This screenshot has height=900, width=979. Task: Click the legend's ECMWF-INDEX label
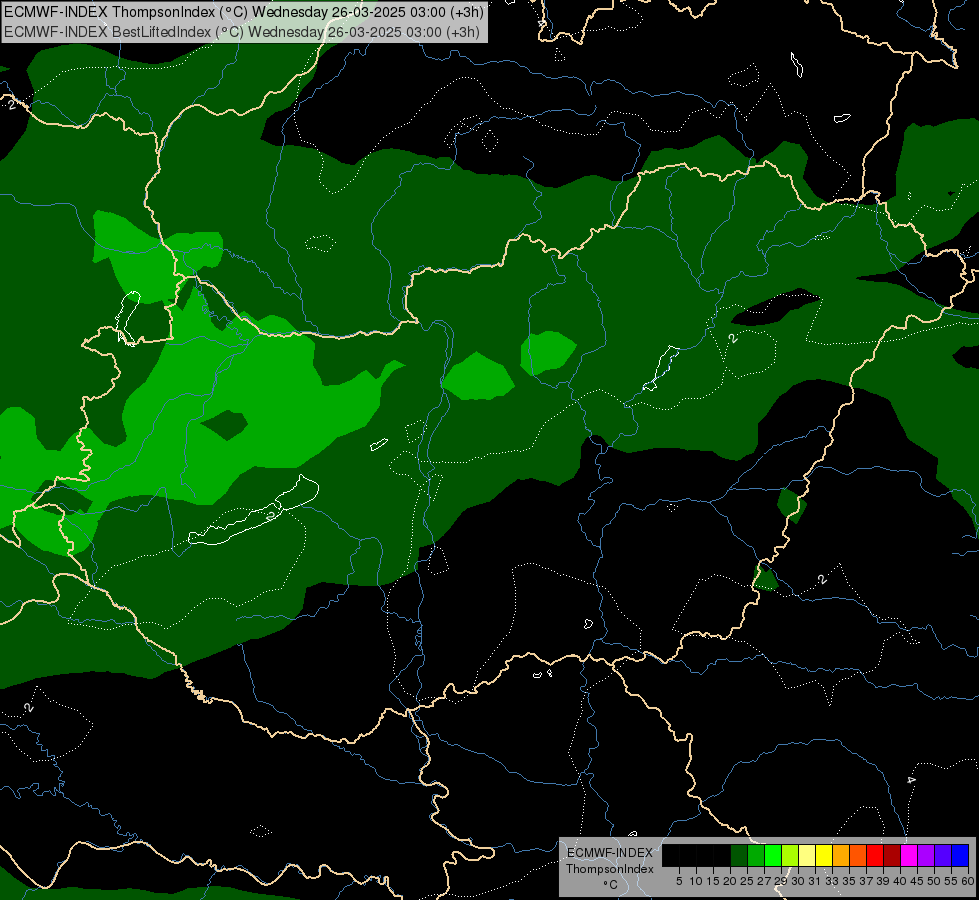(x=609, y=853)
